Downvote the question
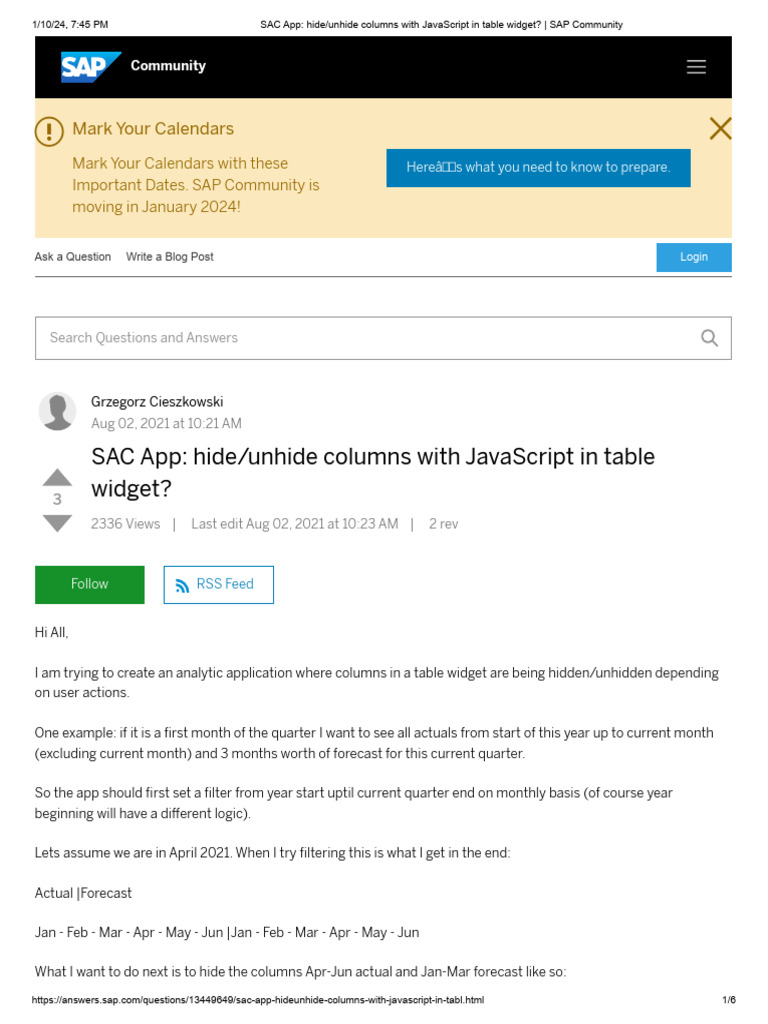The image size is (768, 1024). point(57,523)
